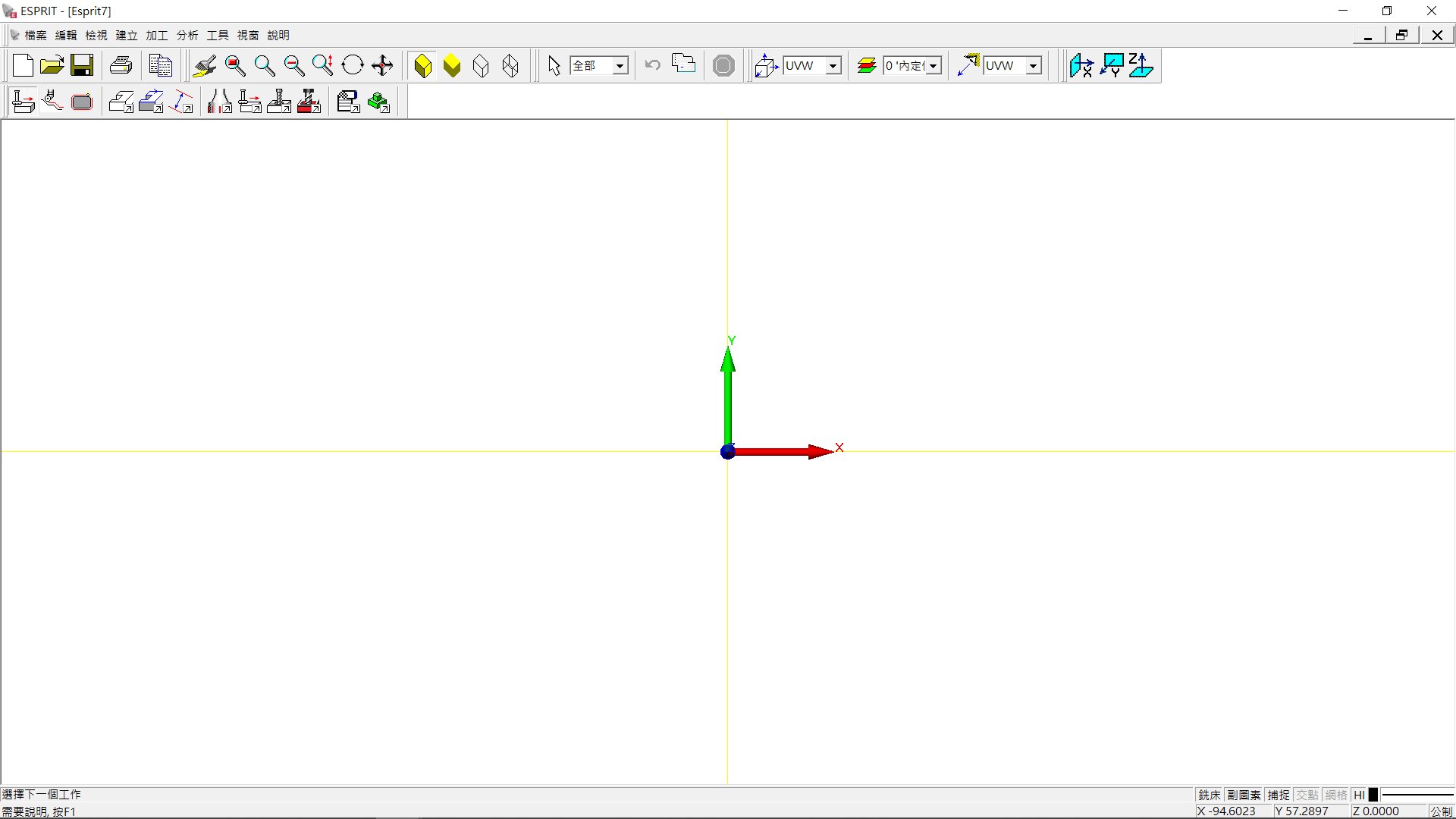Open the work plane UVW dropdown
The height and width of the screenshot is (819, 1456).
833,66
